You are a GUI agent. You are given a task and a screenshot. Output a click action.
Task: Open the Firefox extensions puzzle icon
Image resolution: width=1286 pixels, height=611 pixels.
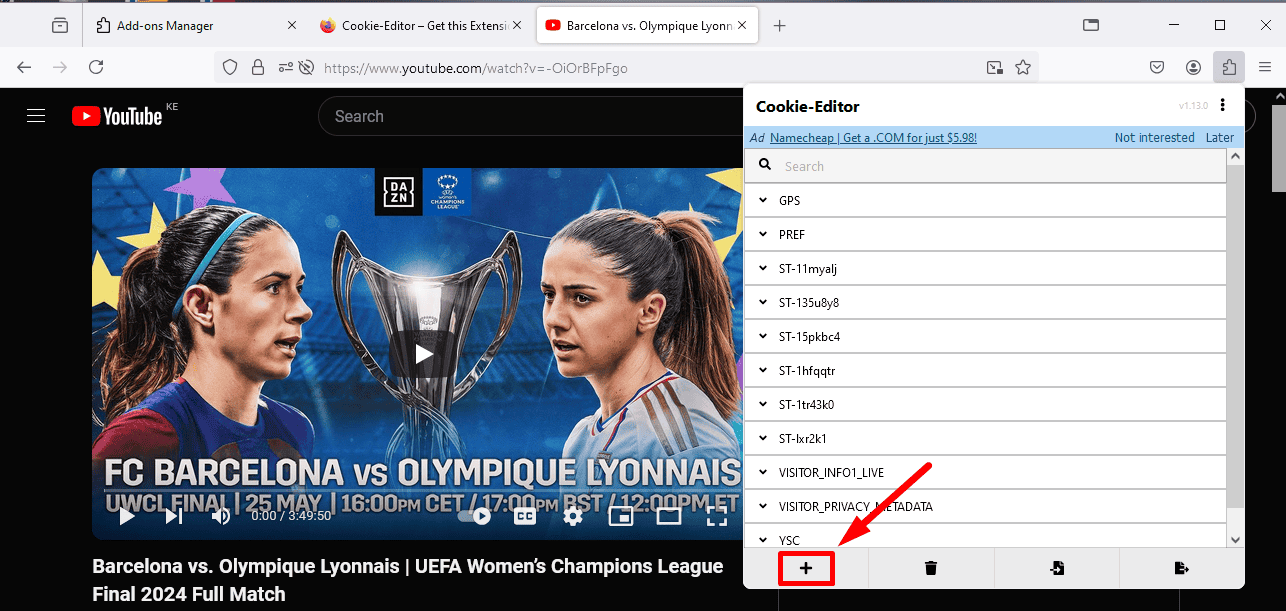(x=1228, y=67)
